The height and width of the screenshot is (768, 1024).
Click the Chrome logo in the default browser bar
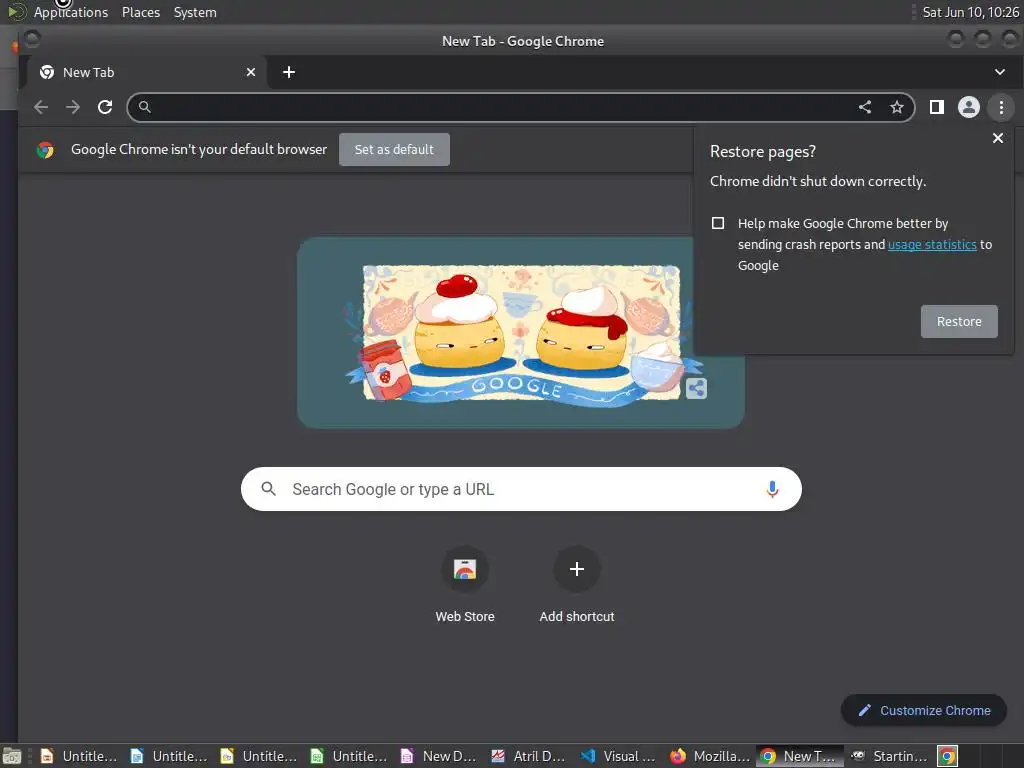[45, 150]
